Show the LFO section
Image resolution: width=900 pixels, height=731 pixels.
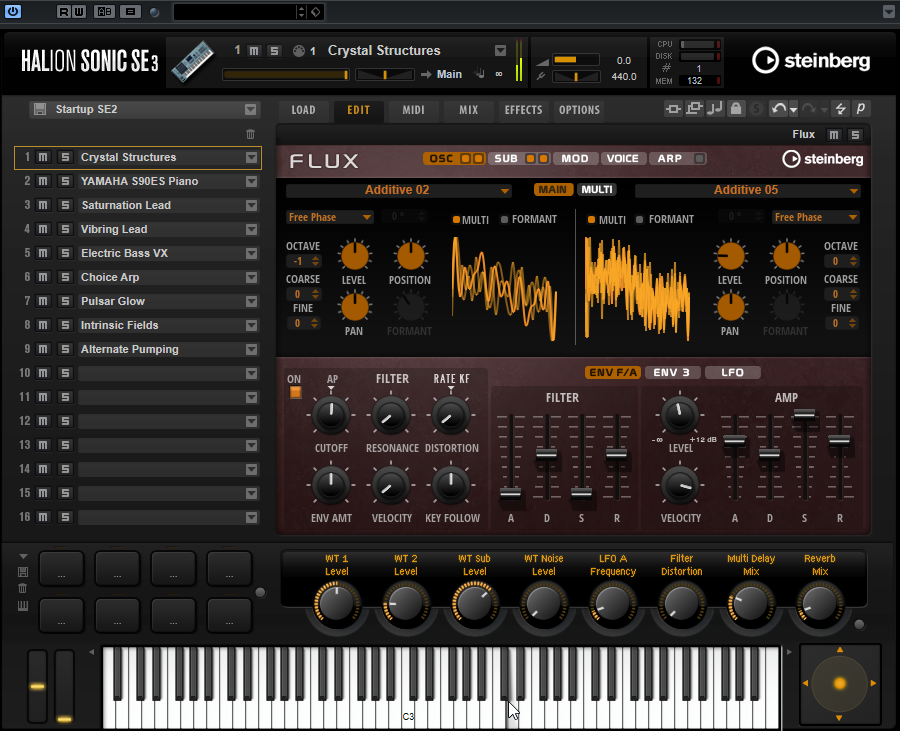(x=732, y=372)
